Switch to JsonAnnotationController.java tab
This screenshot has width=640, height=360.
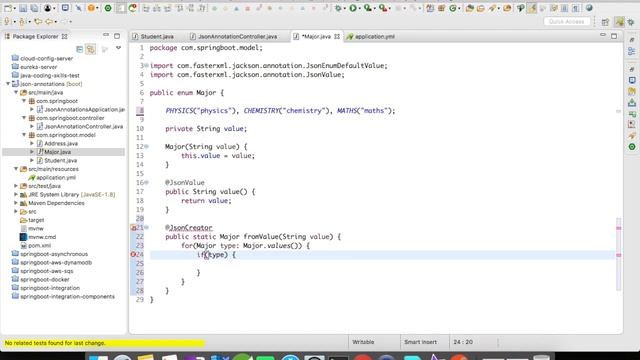(234, 36)
